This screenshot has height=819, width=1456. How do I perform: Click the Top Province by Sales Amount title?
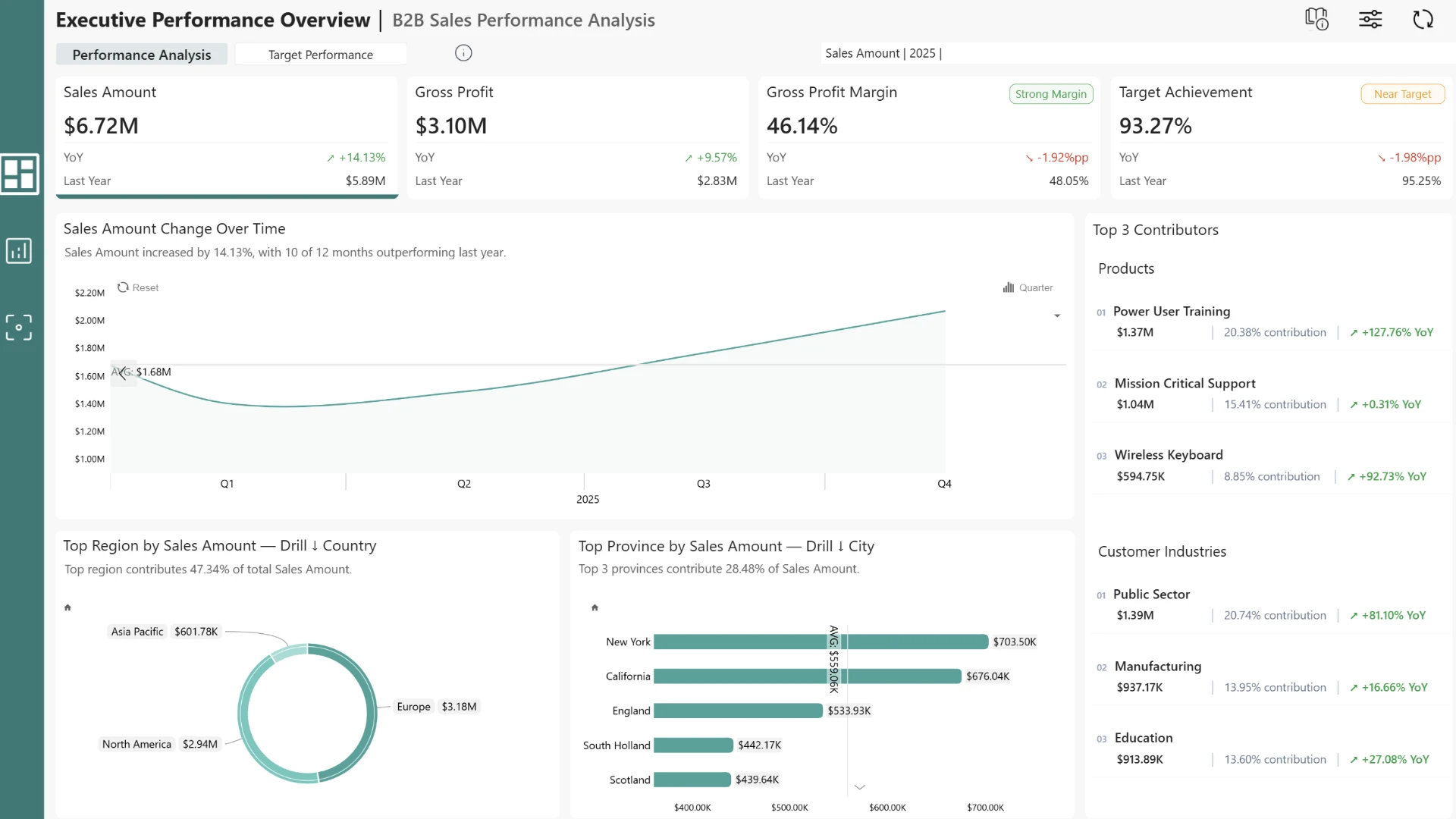point(726,546)
